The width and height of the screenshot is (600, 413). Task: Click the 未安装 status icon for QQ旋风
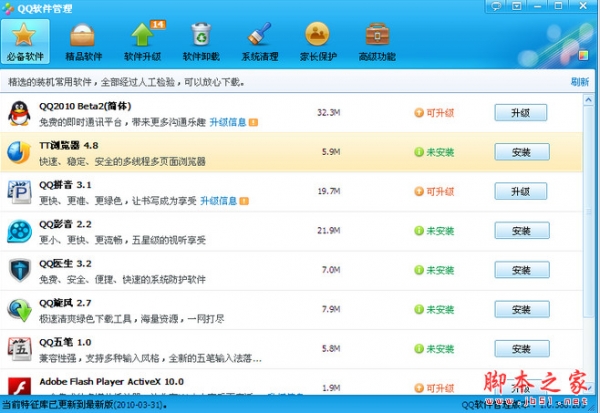419,309
